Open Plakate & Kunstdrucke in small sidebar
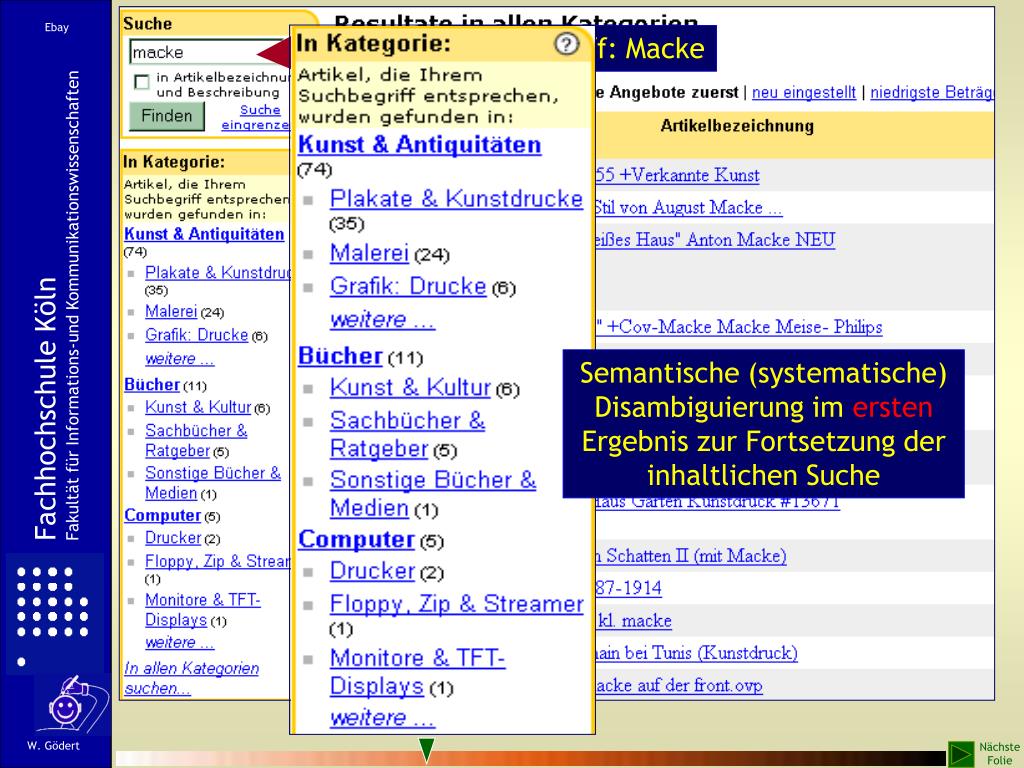This screenshot has width=1024, height=768. click(217, 272)
